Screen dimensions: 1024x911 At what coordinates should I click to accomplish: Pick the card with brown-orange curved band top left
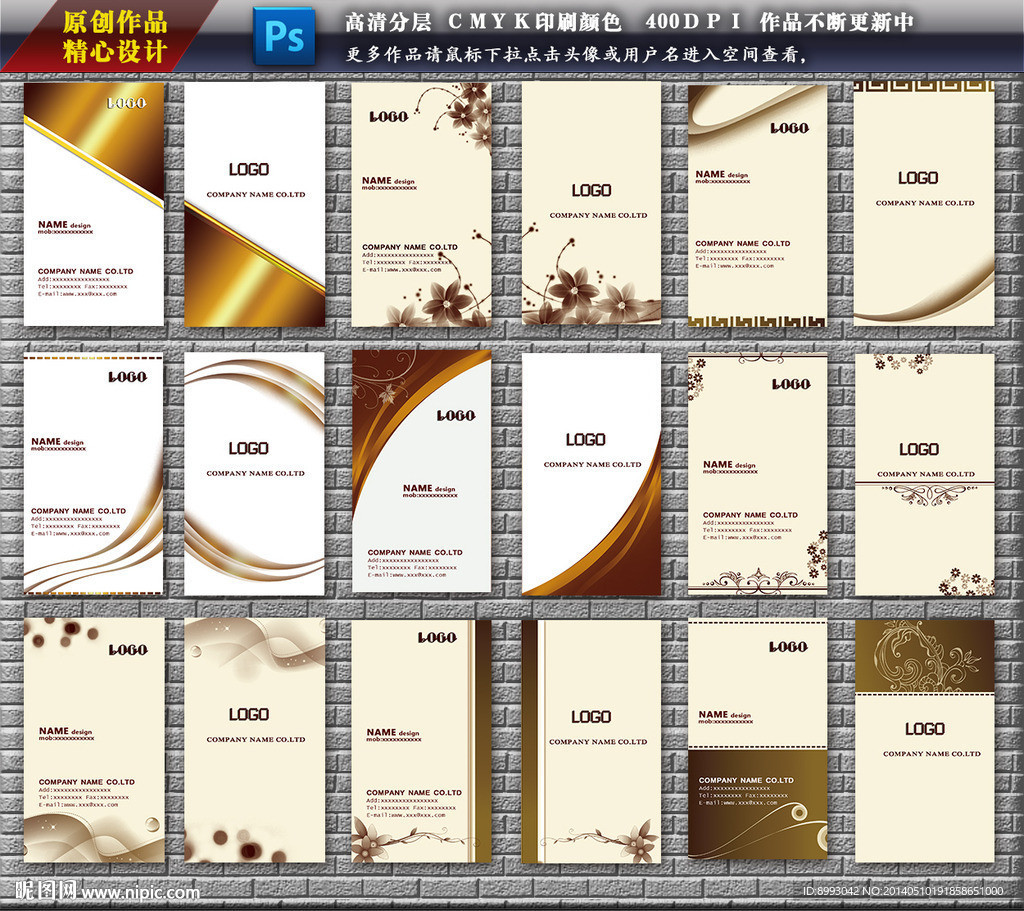421,473
